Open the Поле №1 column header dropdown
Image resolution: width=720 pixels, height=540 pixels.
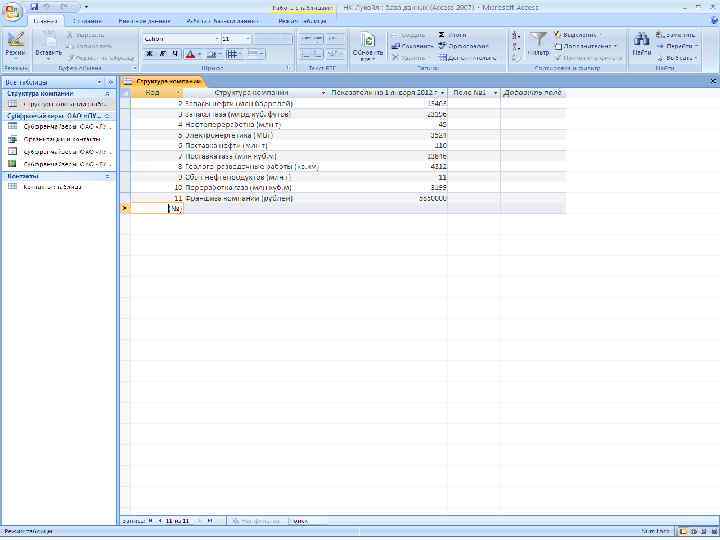point(495,93)
